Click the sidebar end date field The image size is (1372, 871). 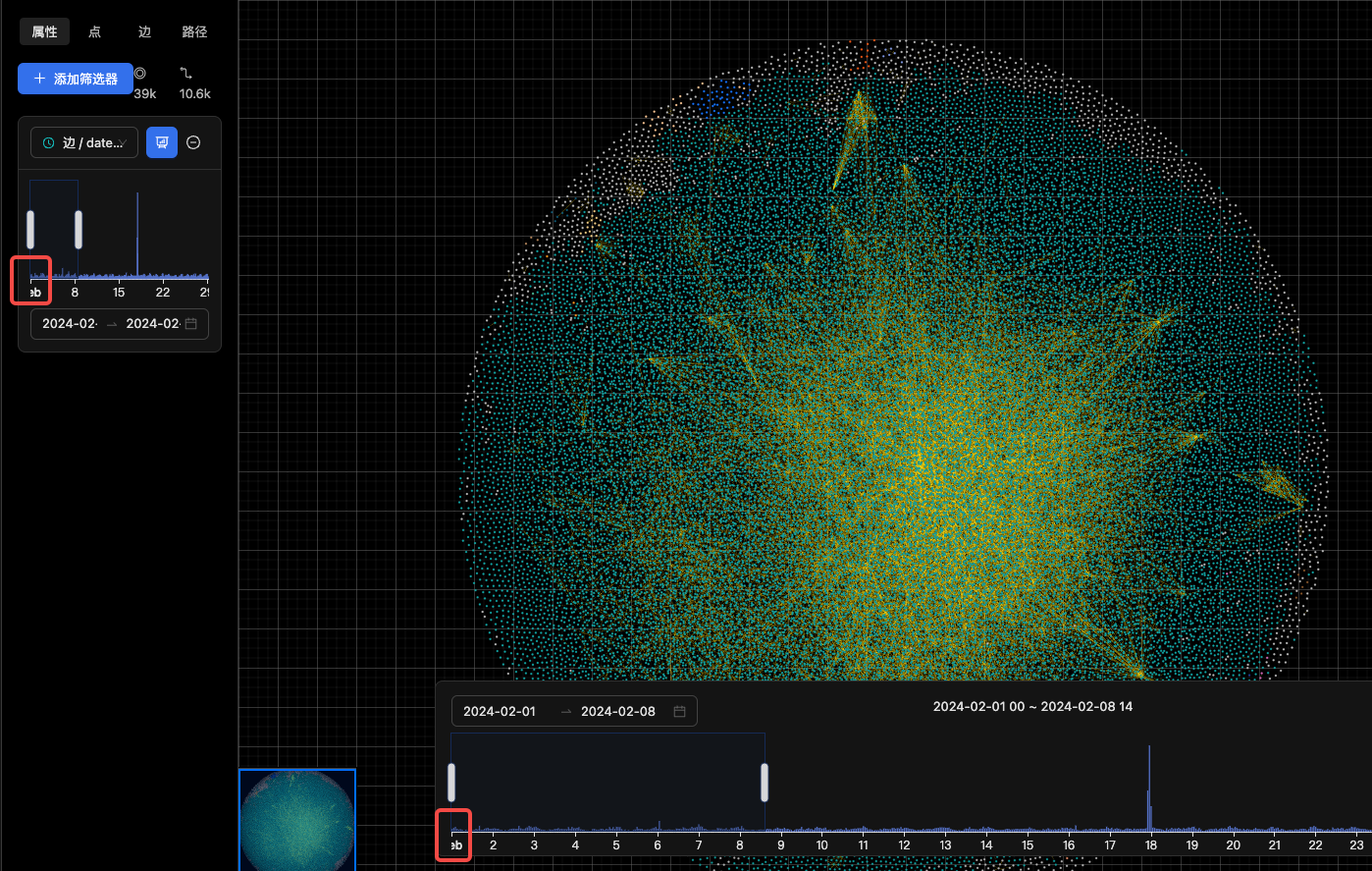coord(153,323)
